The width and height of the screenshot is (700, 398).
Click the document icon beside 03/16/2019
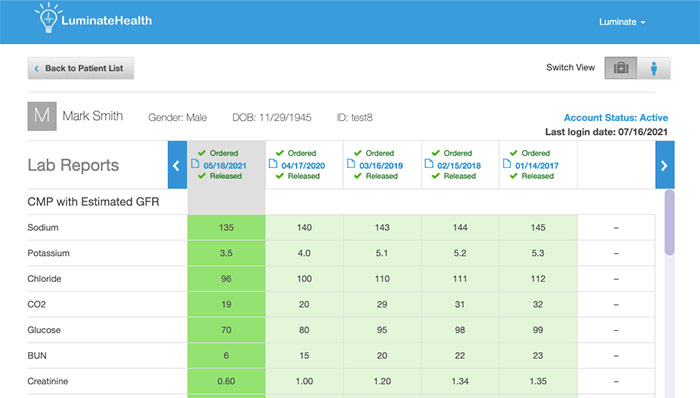pos(351,164)
